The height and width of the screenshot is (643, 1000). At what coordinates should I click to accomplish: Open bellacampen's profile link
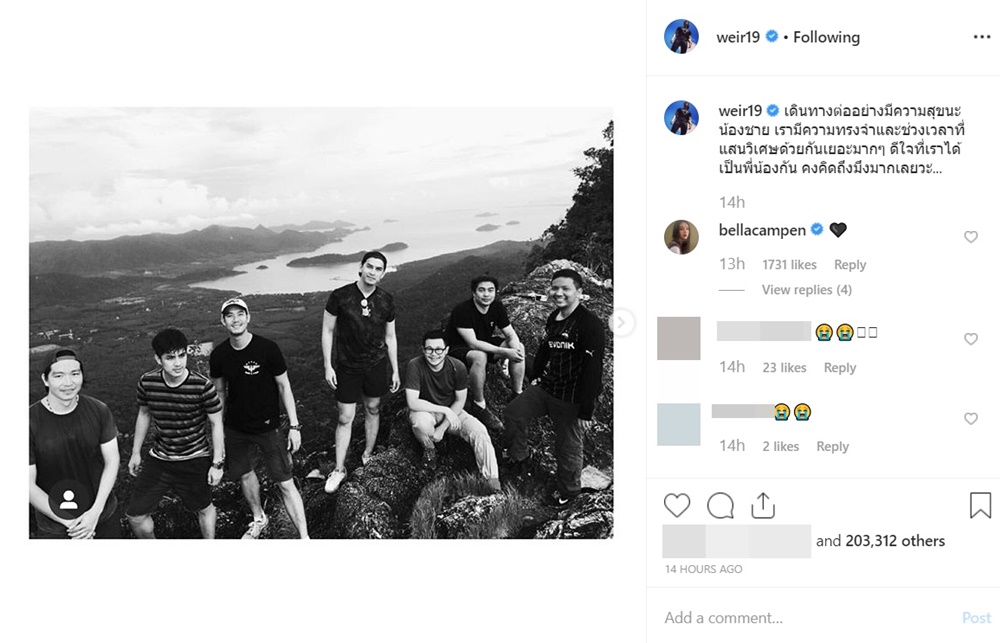point(763,230)
